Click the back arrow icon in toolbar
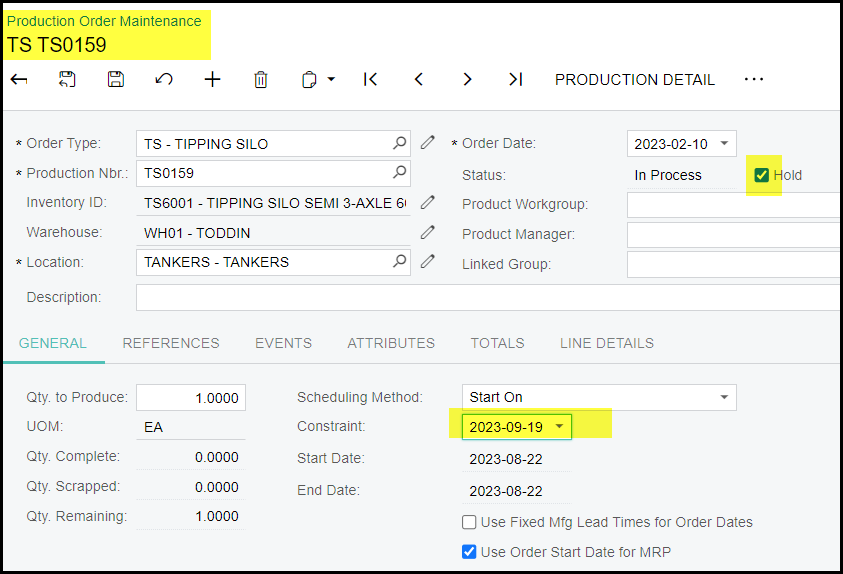The height and width of the screenshot is (574, 843). point(19,80)
